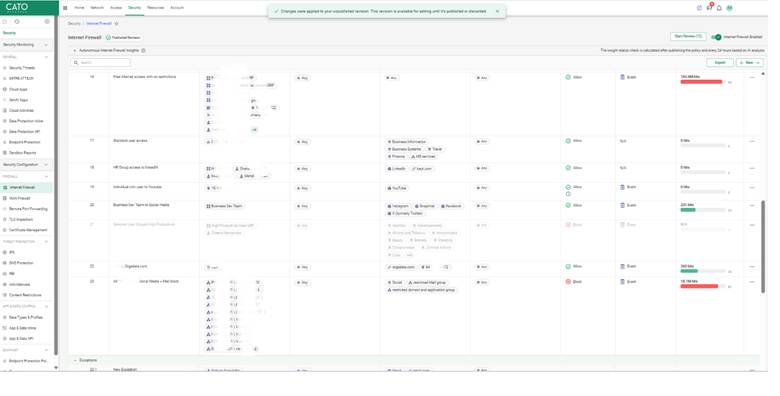Click the settings gear in sidebar header

(47, 21)
